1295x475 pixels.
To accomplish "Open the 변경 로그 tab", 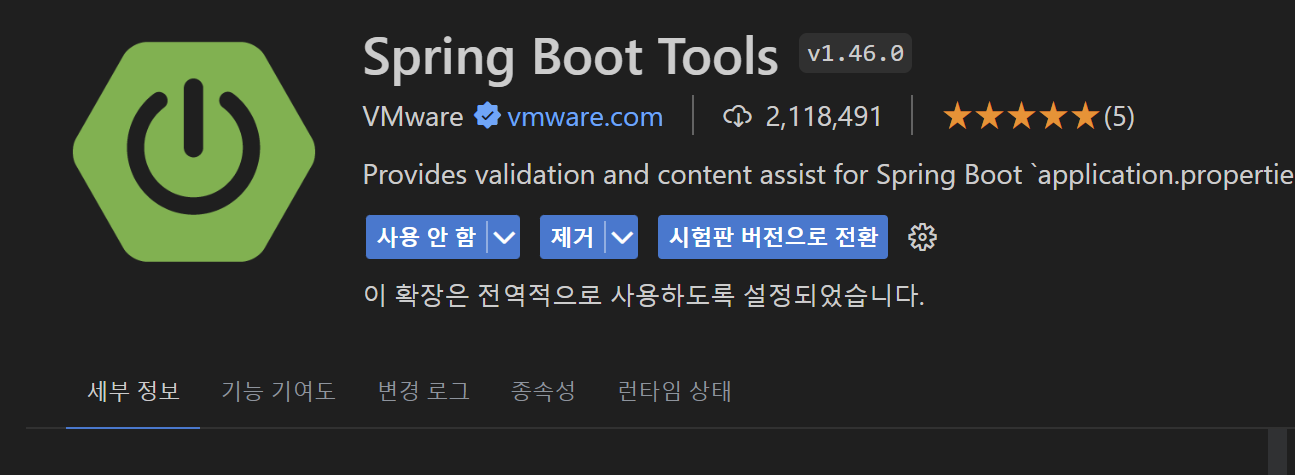I will (424, 391).
